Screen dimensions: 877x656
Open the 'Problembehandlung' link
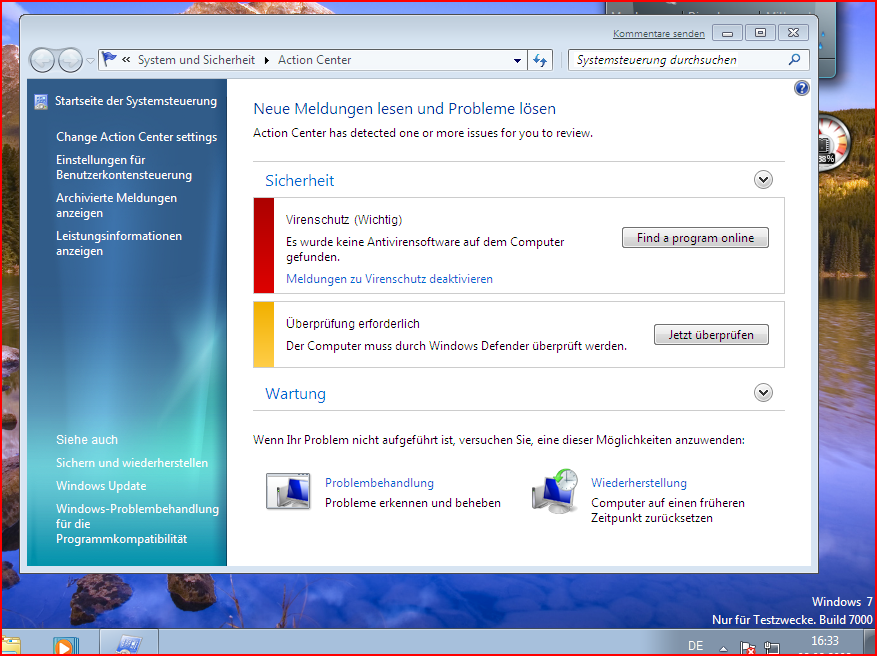click(x=379, y=483)
